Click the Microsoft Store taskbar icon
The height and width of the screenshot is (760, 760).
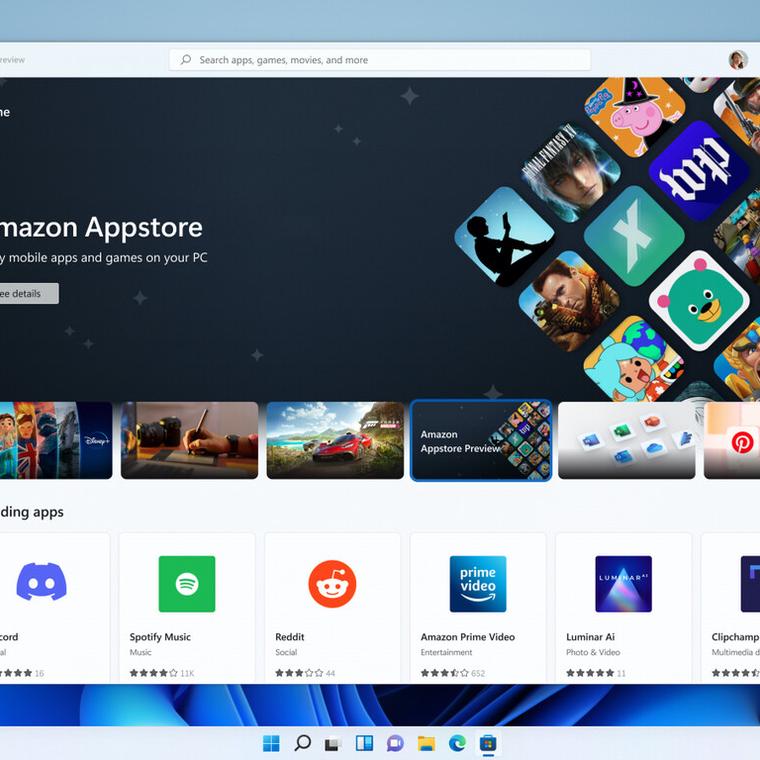488,743
